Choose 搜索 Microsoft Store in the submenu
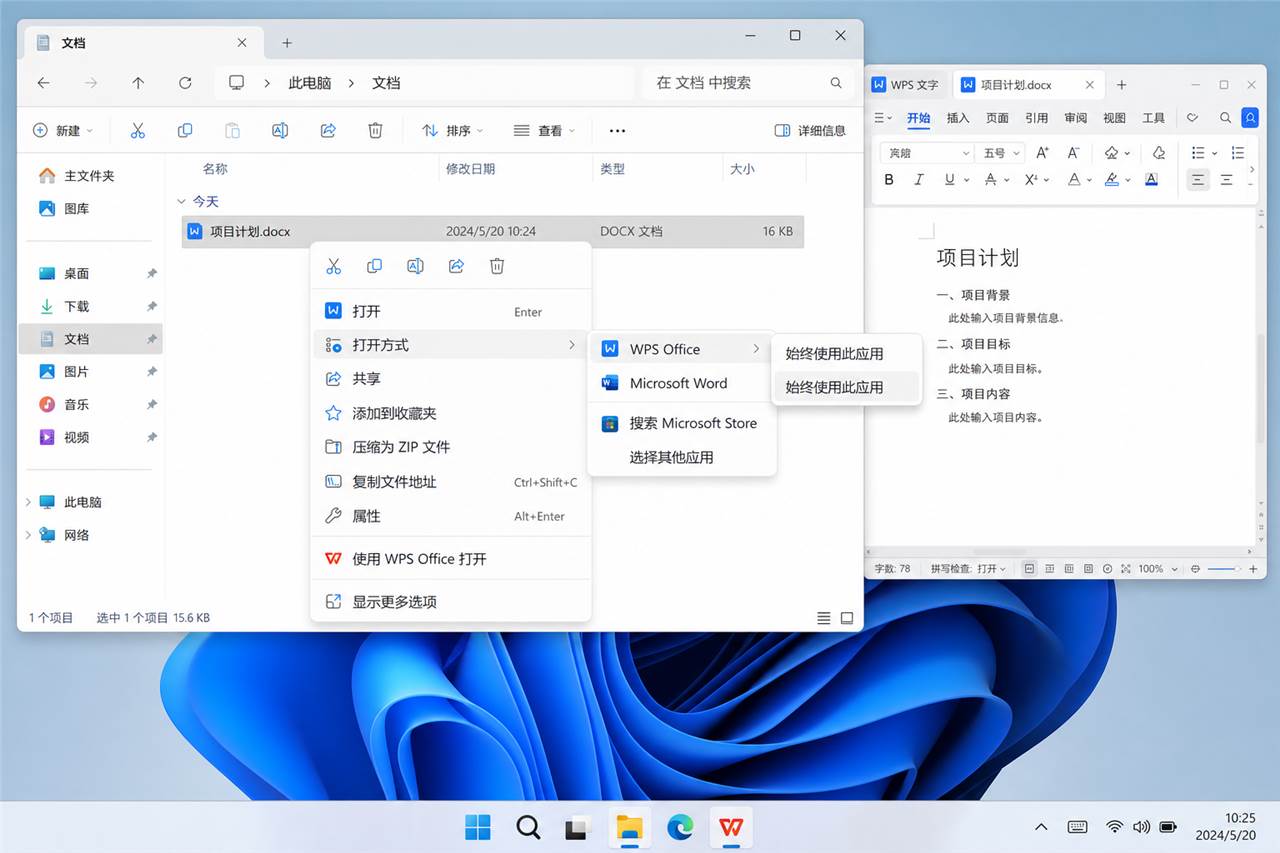Image resolution: width=1280 pixels, height=853 pixels. (x=682, y=423)
